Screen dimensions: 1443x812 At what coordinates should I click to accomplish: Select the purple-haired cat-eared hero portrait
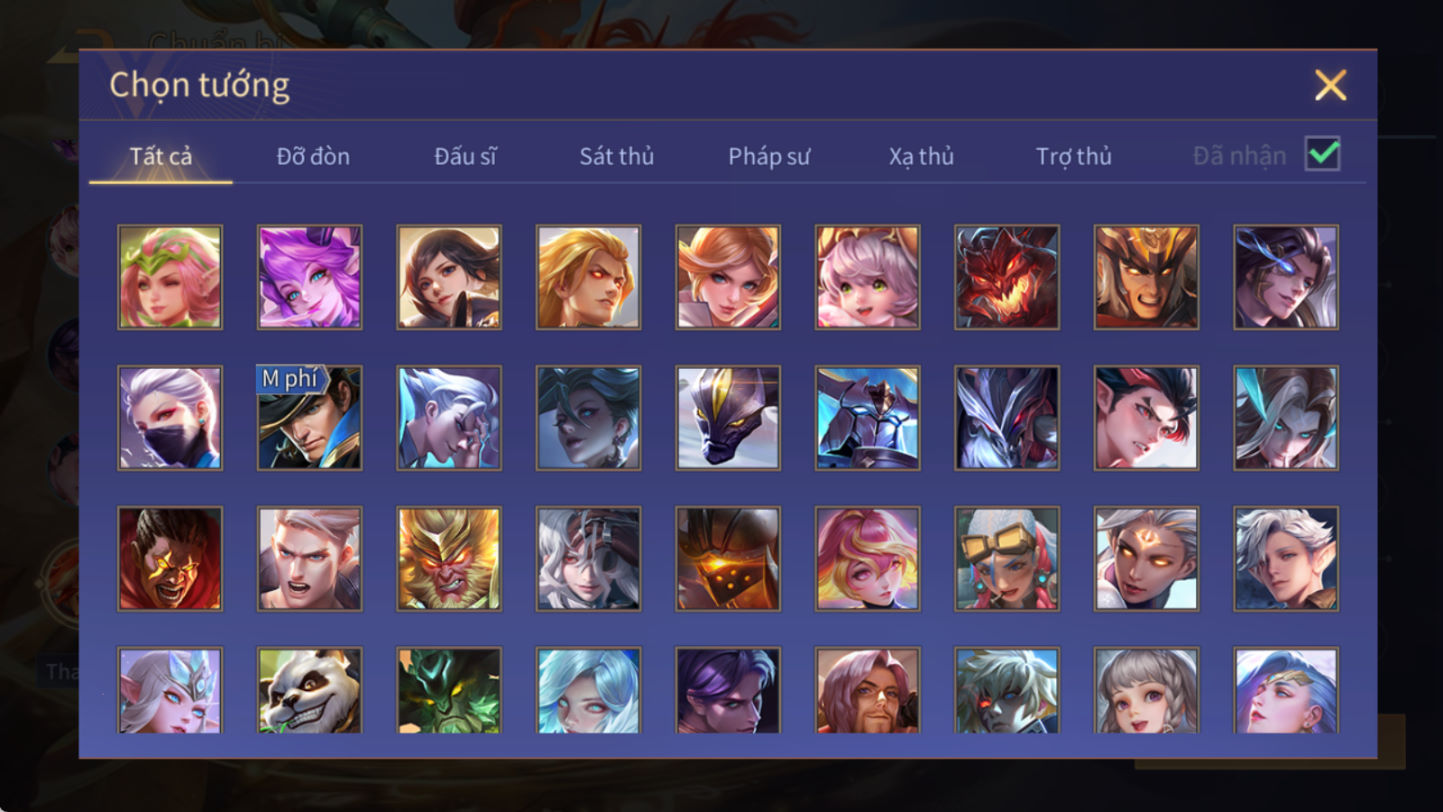tap(310, 277)
